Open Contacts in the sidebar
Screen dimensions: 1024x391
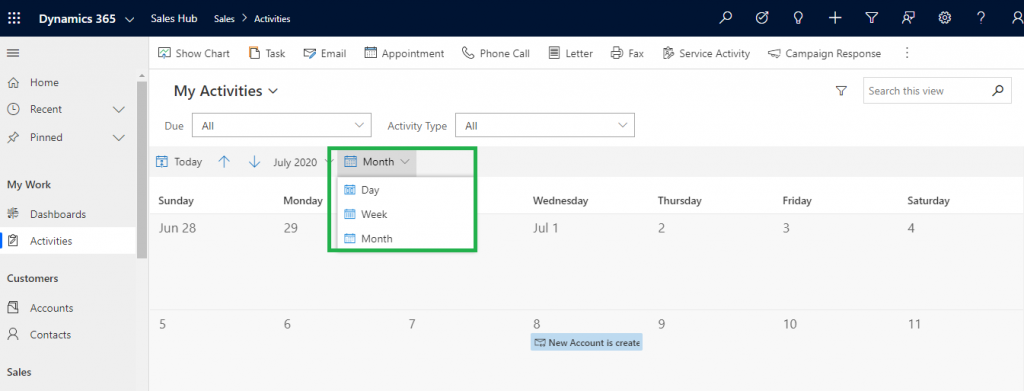click(x=50, y=334)
